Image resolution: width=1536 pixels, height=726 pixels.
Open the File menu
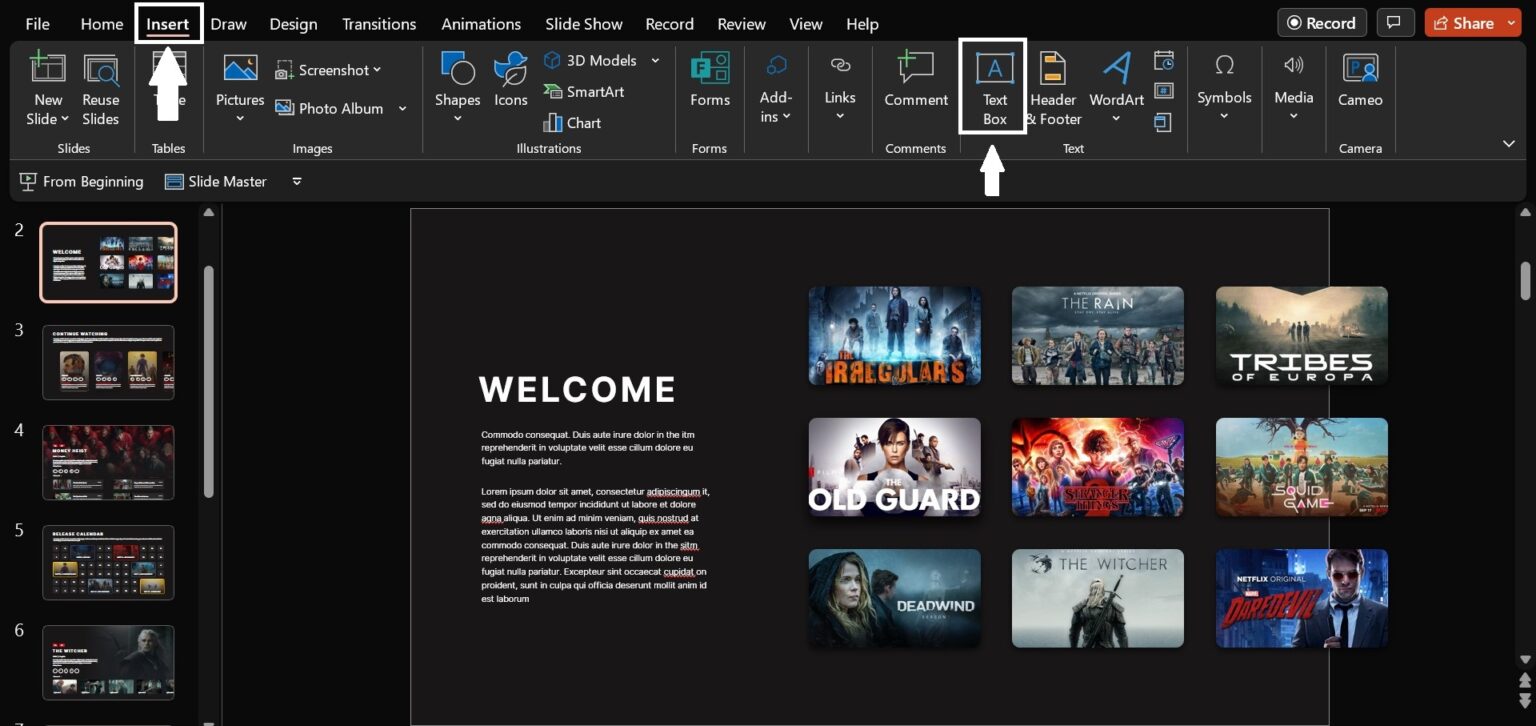[x=37, y=24]
